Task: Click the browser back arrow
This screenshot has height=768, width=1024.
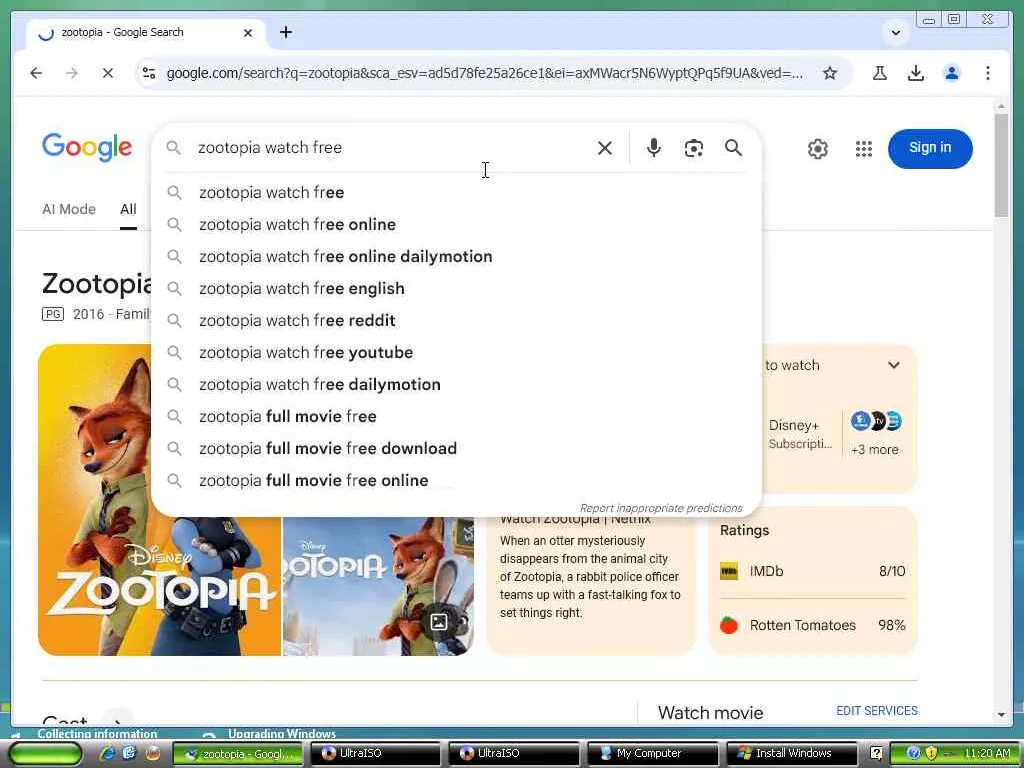Action: pyautogui.click(x=36, y=73)
